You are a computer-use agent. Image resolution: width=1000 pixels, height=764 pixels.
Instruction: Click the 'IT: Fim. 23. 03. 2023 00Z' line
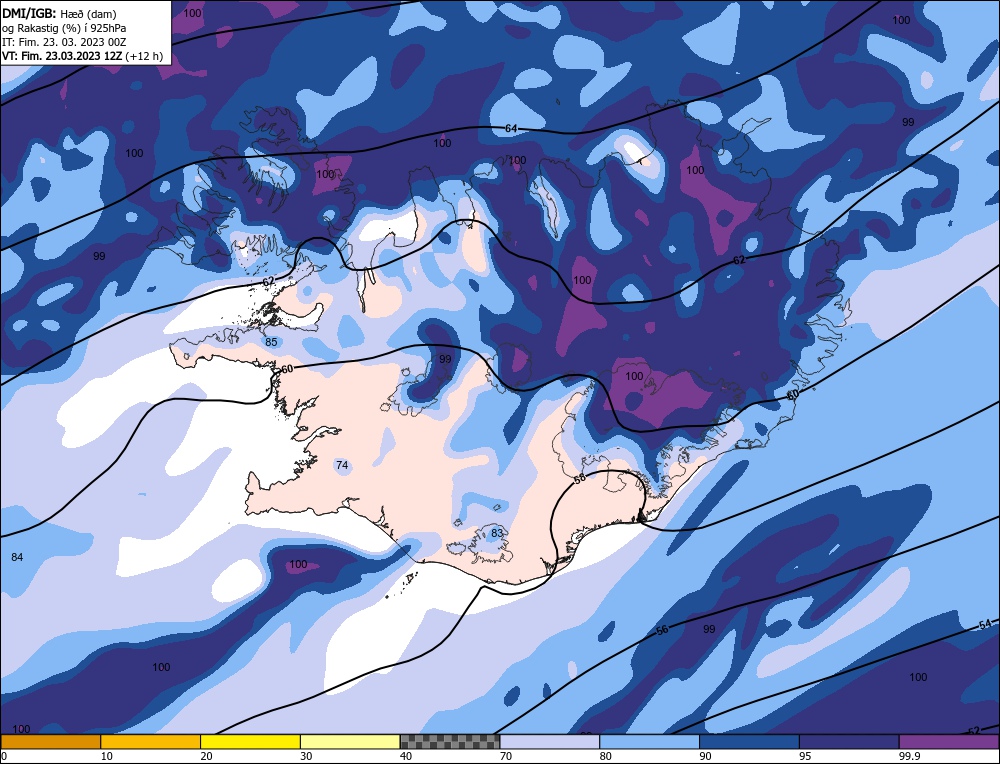tap(64, 42)
